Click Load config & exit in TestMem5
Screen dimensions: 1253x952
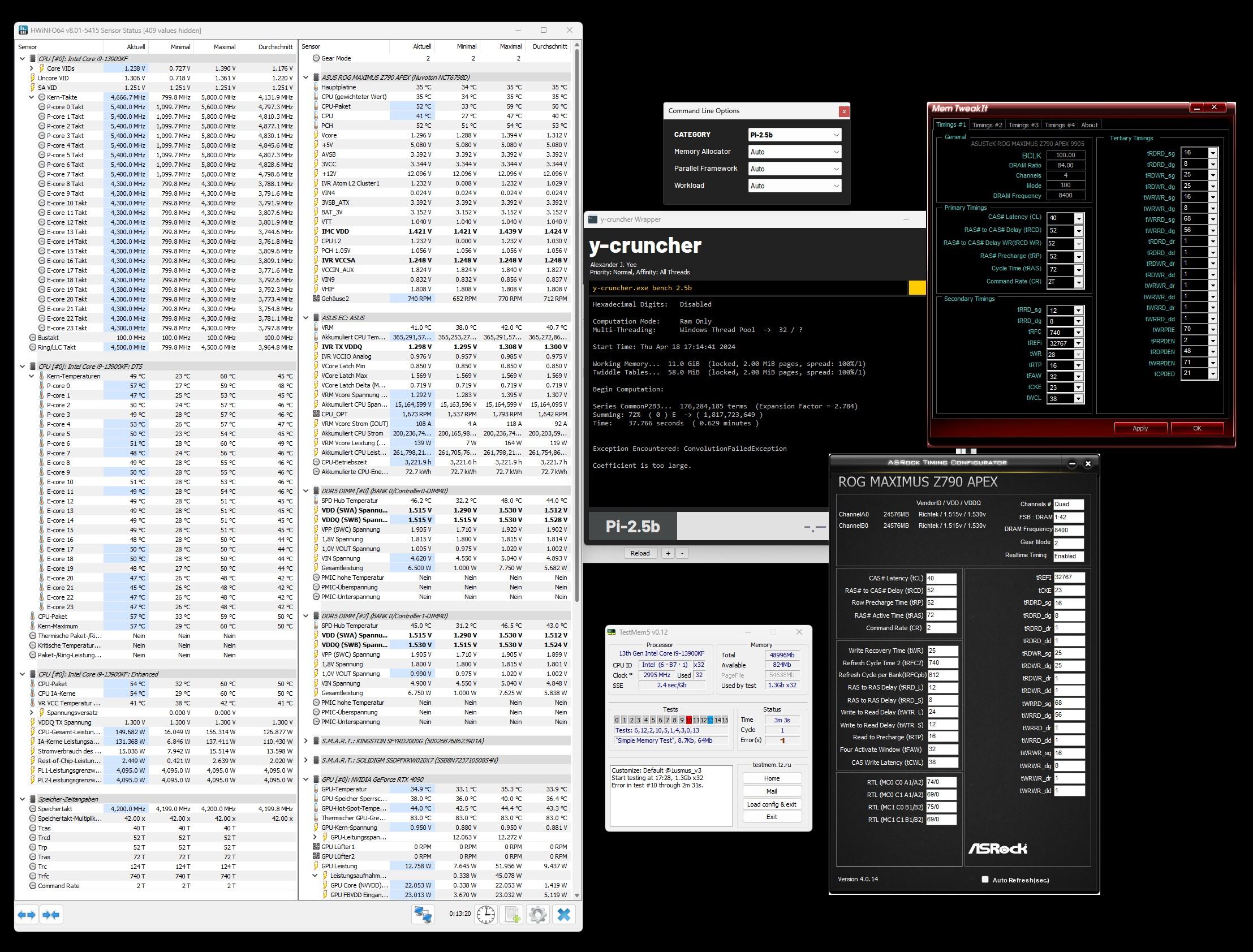click(771, 805)
